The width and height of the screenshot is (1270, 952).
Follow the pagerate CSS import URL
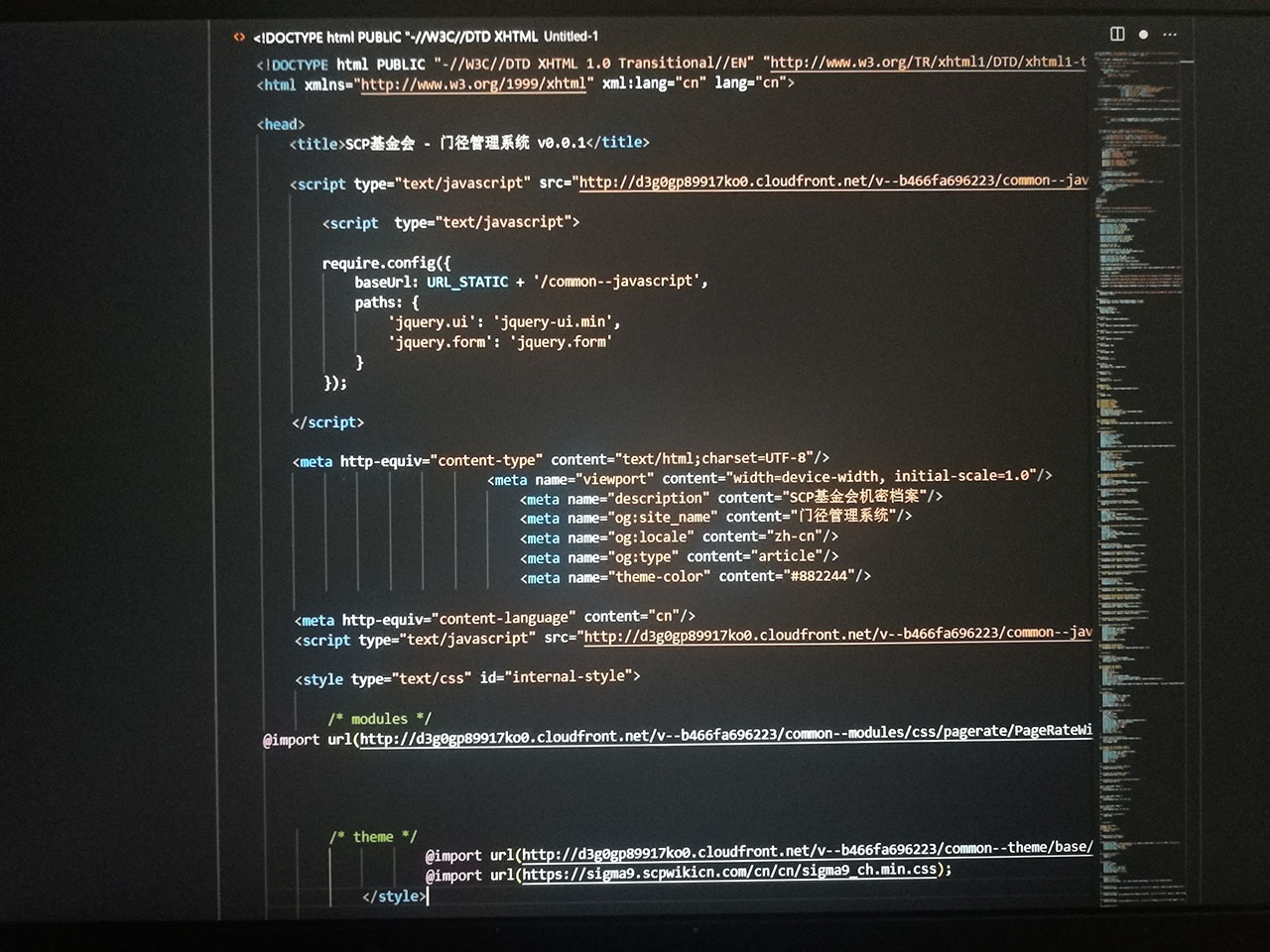coord(724,735)
